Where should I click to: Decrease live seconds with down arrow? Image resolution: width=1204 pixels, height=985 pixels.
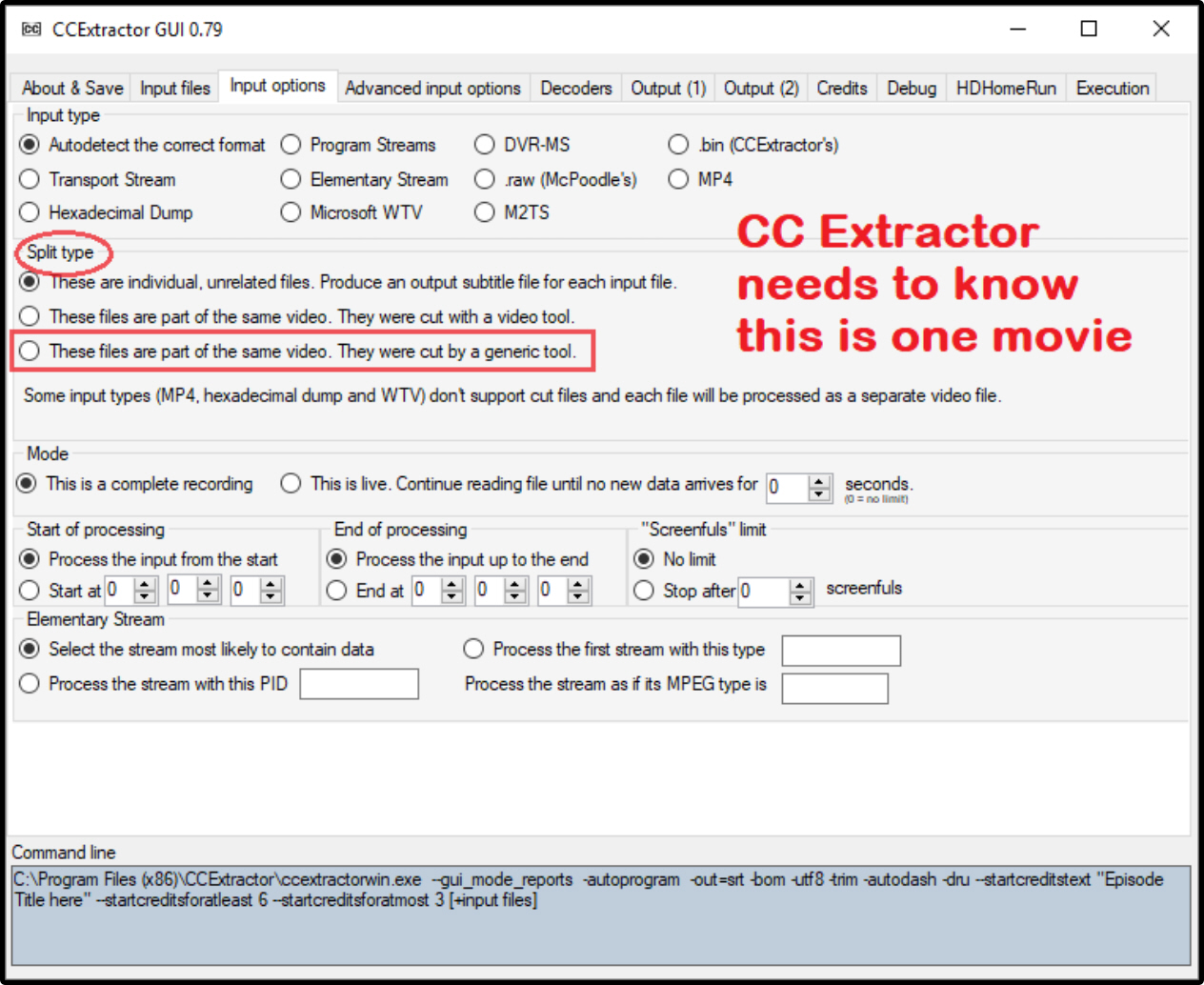pyautogui.click(x=820, y=494)
